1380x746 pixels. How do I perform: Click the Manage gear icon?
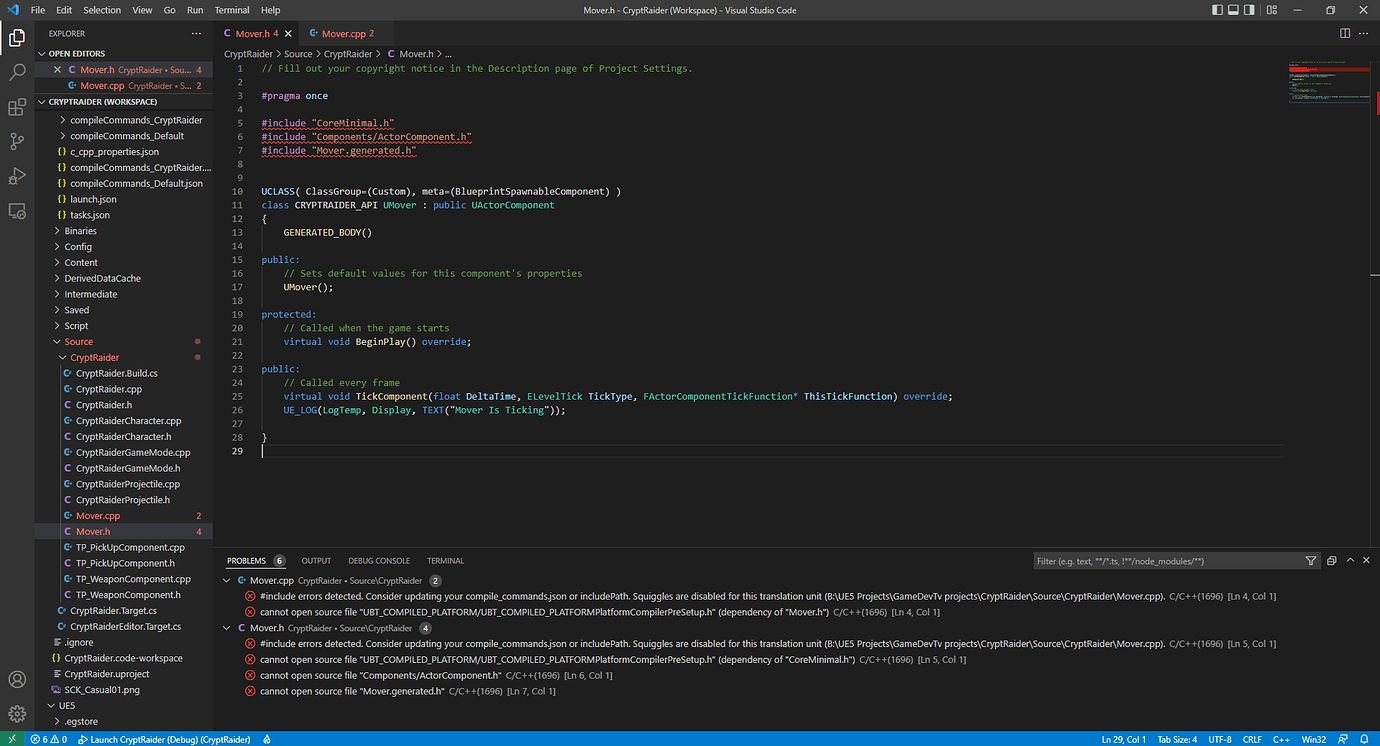pos(17,713)
